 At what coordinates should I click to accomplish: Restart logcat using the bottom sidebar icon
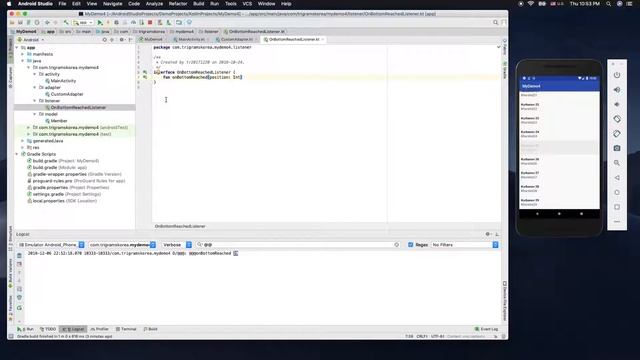coord(19,308)
